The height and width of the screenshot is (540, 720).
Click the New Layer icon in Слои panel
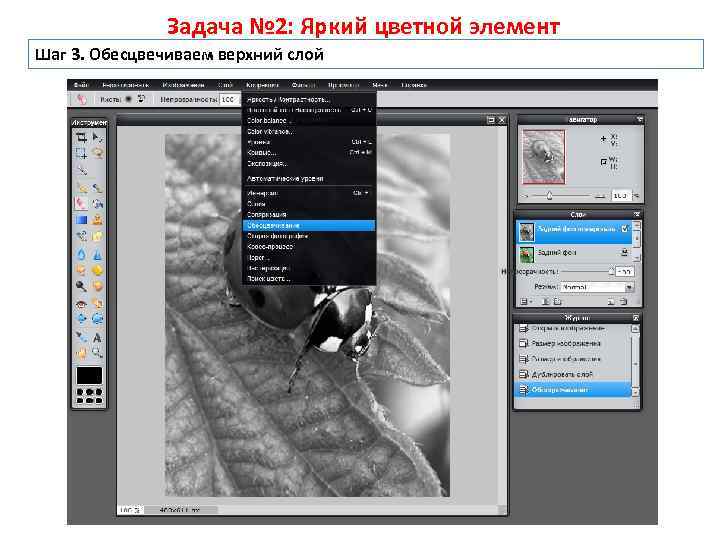pyautogui.click(x=611, y=302)
